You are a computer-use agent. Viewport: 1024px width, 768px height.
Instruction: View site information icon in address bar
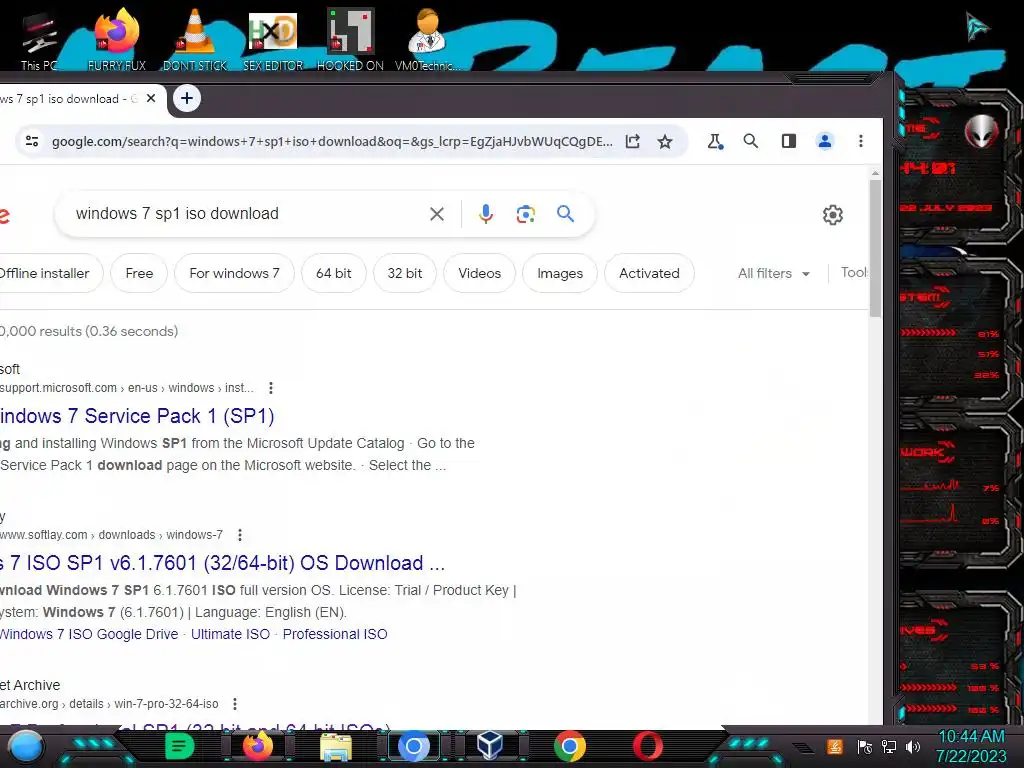pos(31,141)
